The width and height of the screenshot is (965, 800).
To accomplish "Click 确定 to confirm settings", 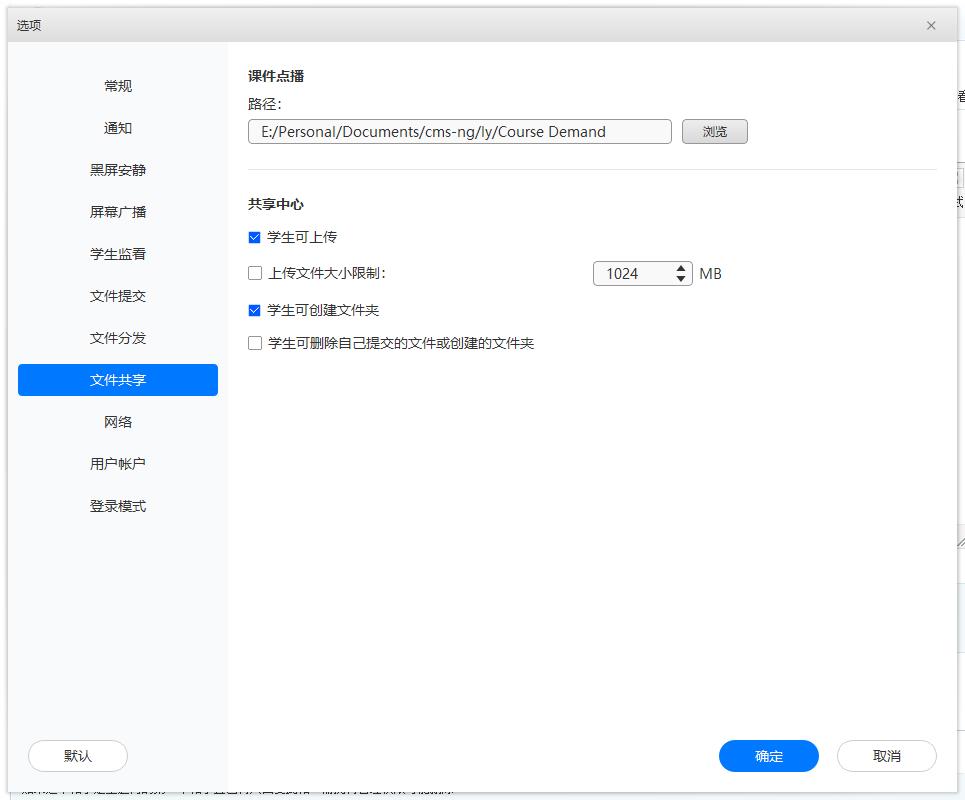I will tap(768, 756).
